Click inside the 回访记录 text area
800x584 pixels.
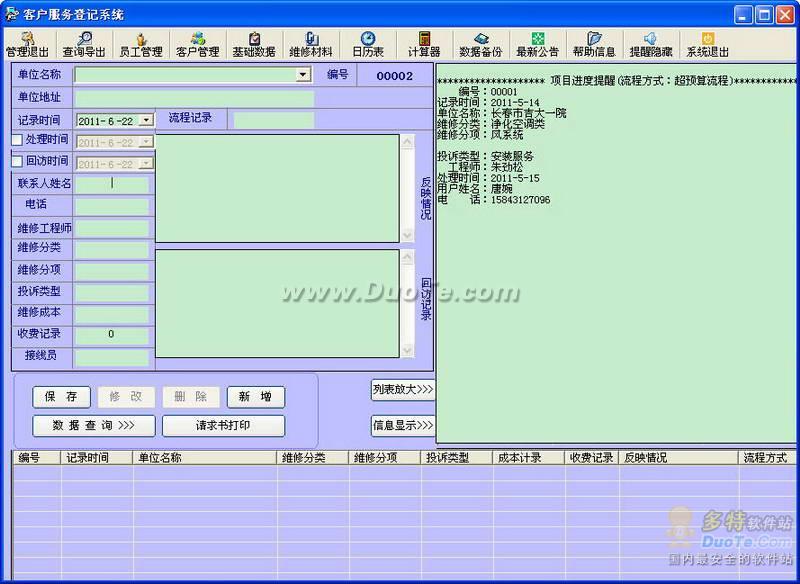[277, 303]
